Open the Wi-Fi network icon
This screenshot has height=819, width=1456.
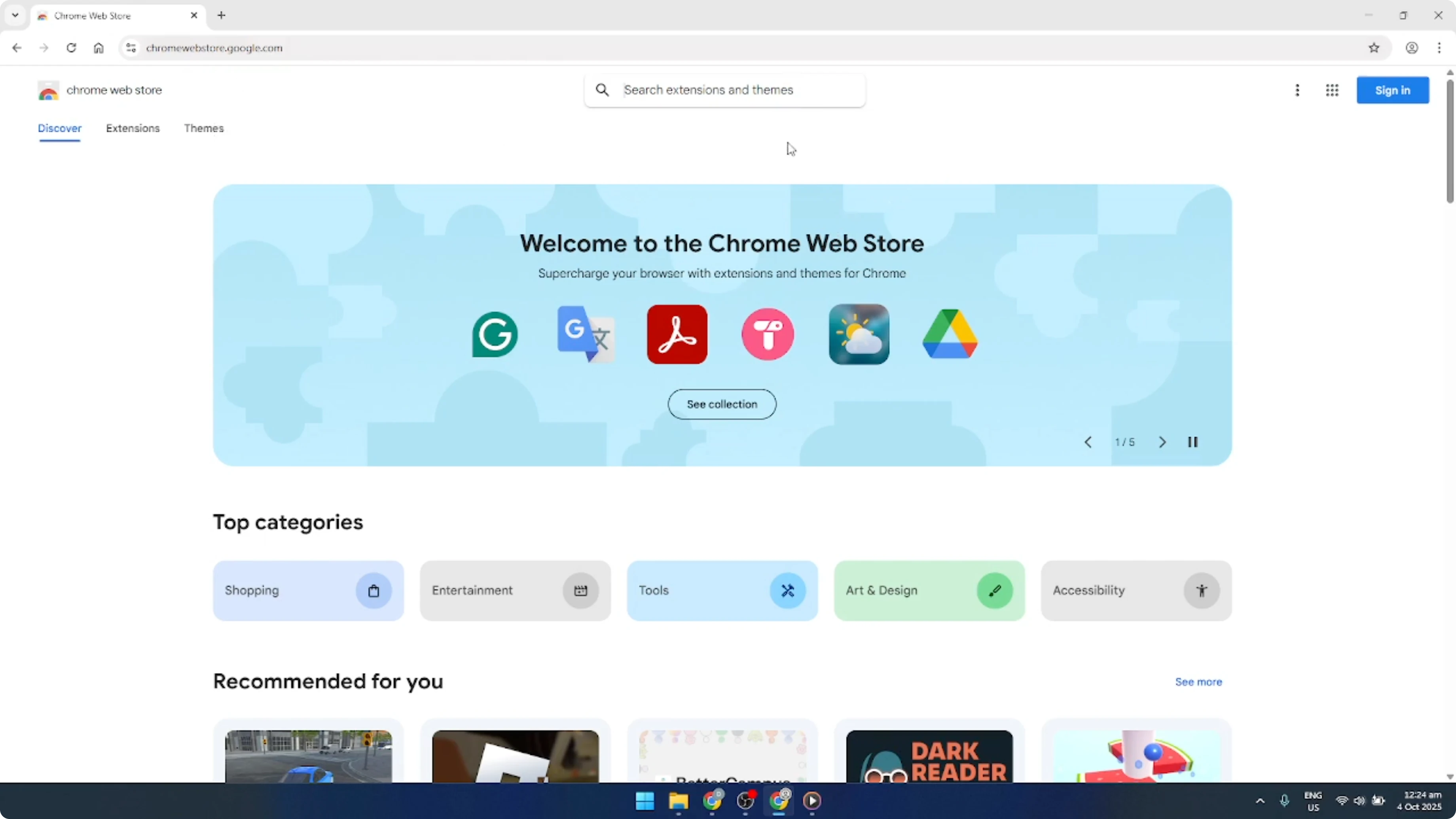tap(1341, 801)
